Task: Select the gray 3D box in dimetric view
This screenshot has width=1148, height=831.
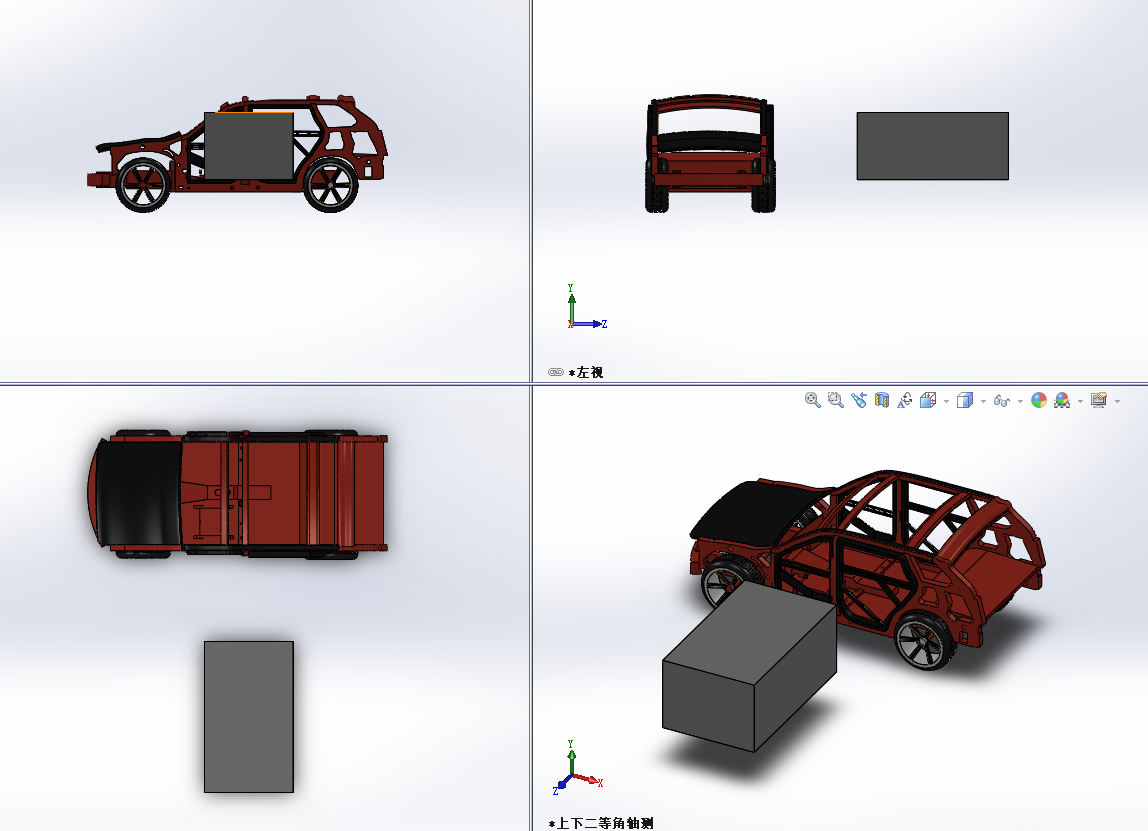Action: tap(749, 666)
